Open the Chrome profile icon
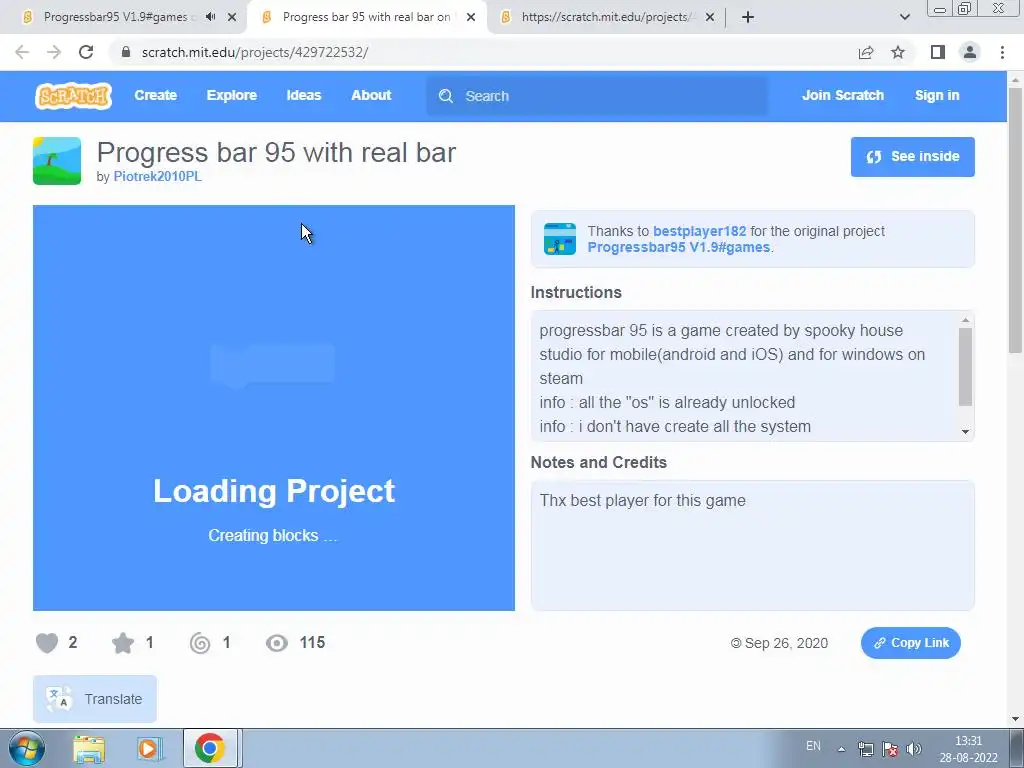This screenshot has width=1024, height=768. click(970, 52)
